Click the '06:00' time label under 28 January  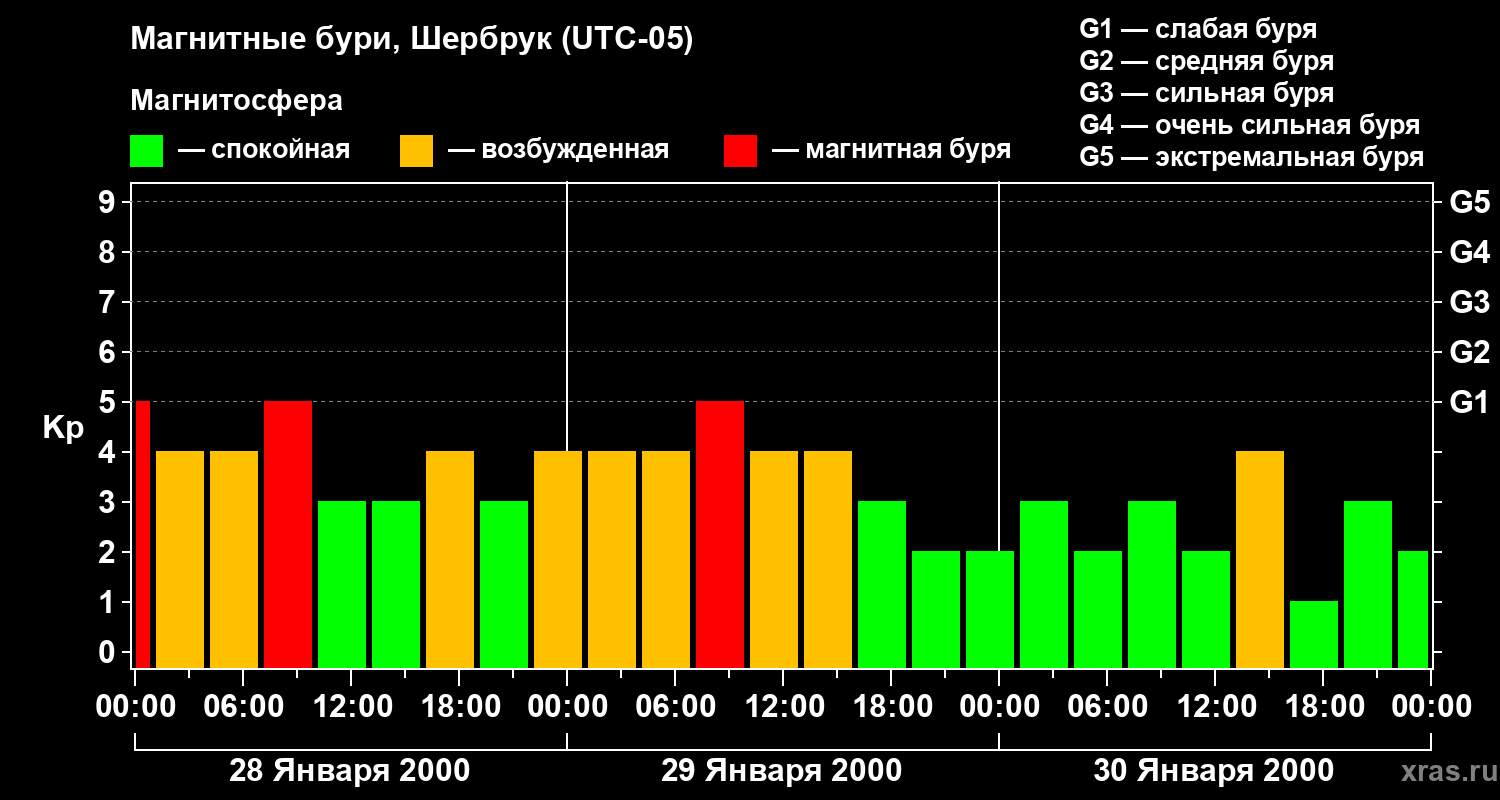click(x=243, y=707)
